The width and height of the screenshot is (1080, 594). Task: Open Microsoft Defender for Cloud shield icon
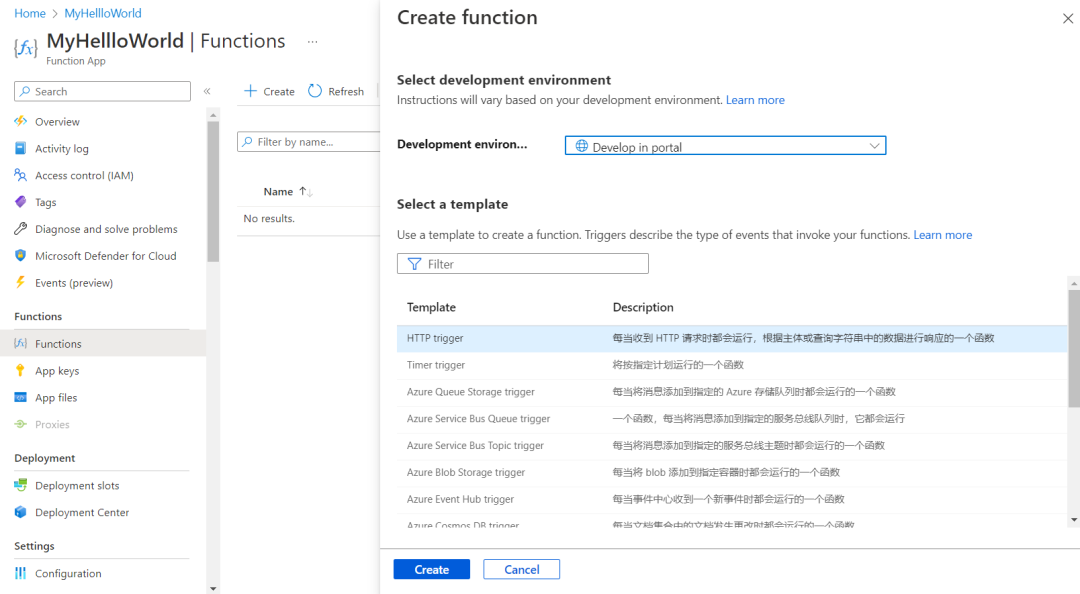20,256
